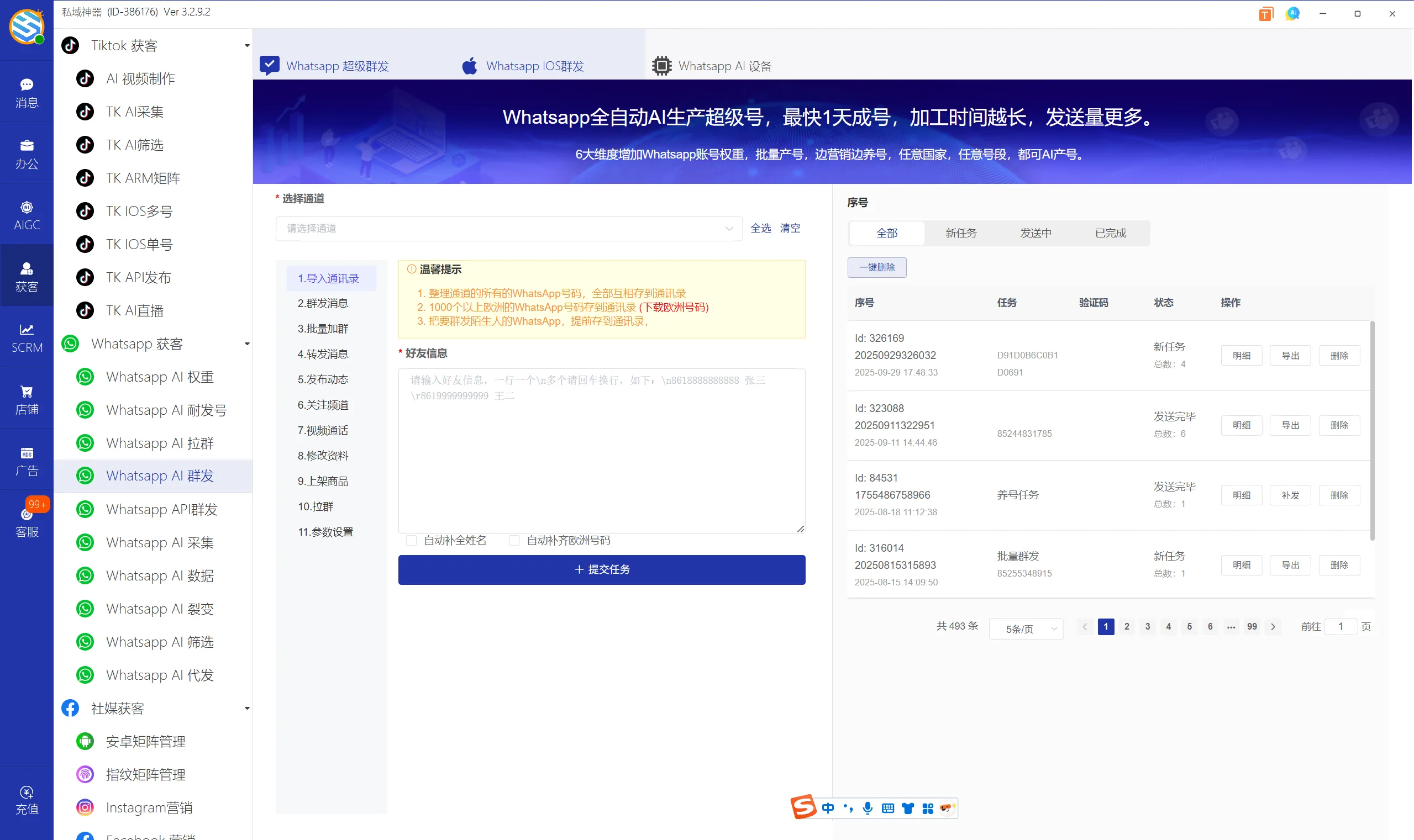Open the 充值 recharge icon
Screen dimensions: 1414x840
coord(27,799)
